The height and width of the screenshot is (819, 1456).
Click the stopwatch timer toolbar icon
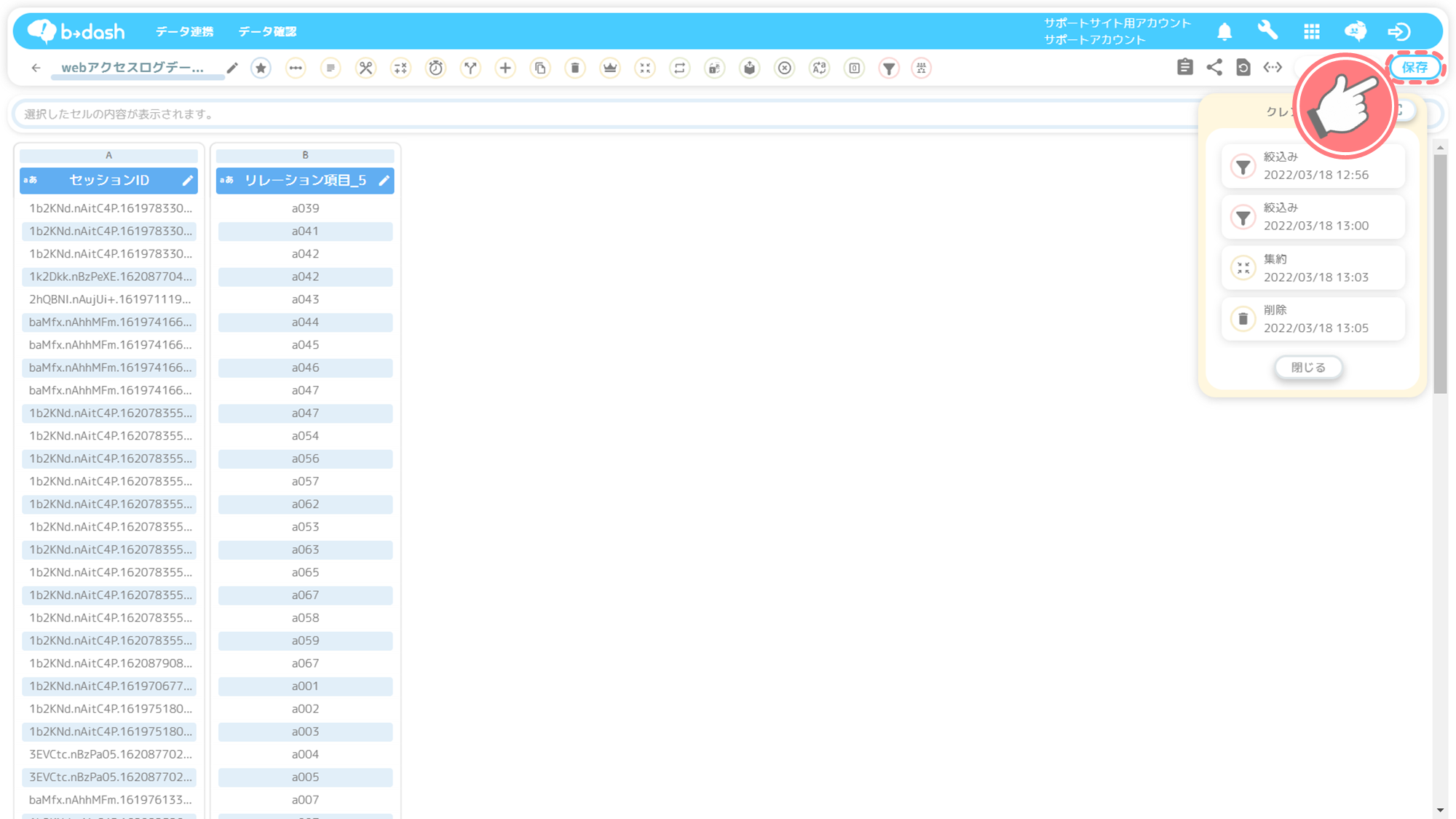coord(435,68)
